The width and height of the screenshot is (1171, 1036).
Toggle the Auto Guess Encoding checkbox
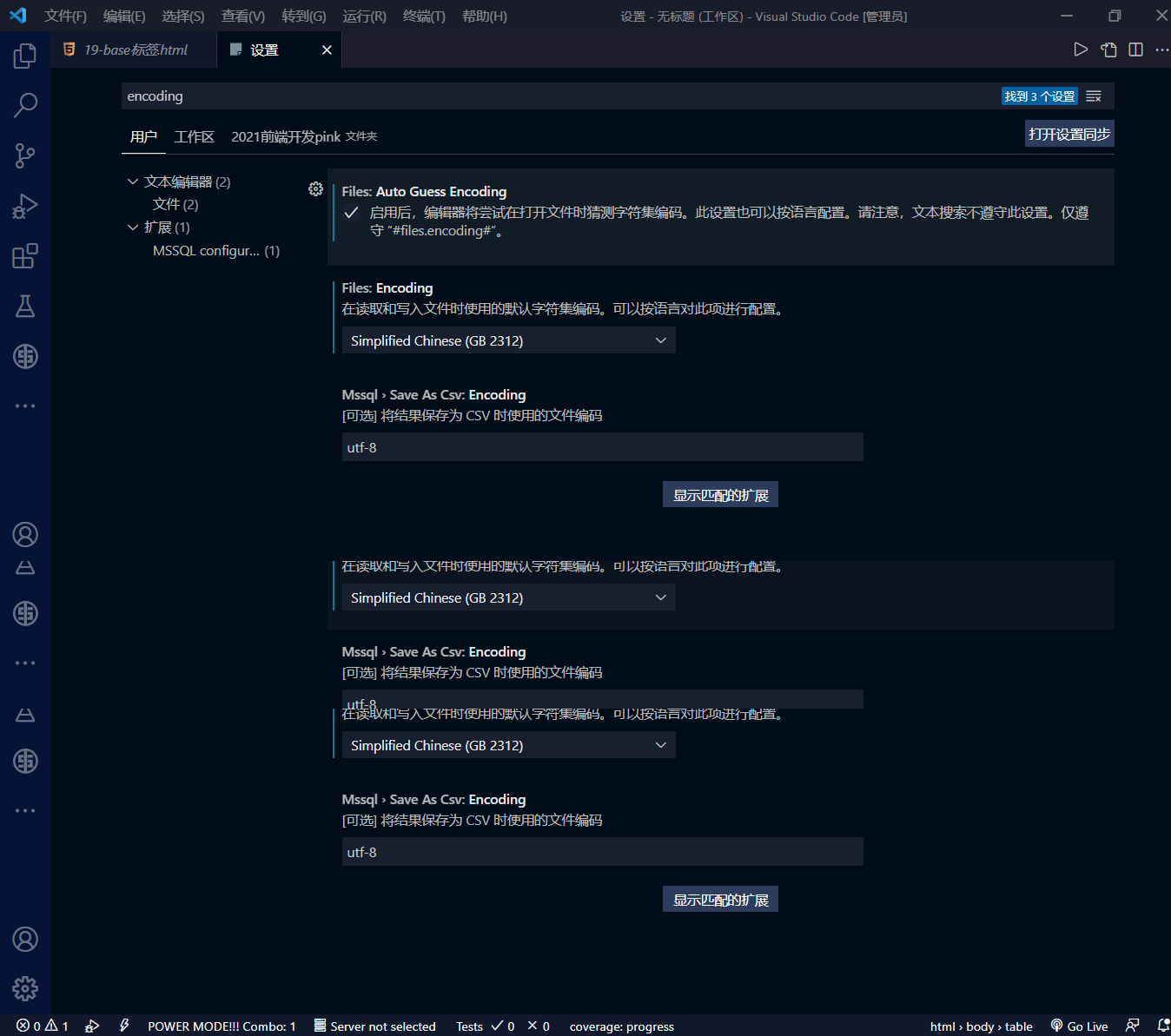click(x=352, y=213)
